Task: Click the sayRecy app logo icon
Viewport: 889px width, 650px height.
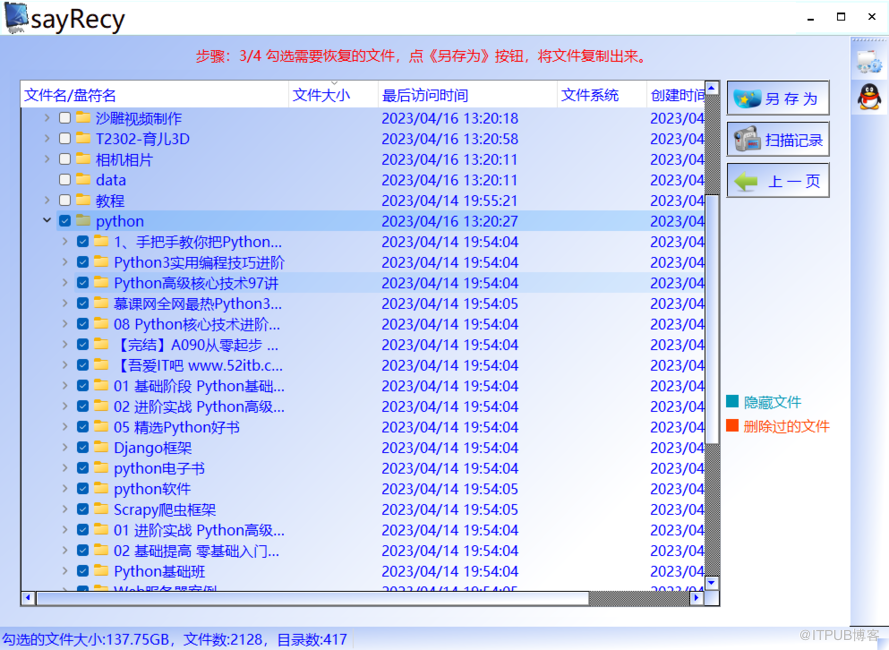Action: click(x=16, y=18)
